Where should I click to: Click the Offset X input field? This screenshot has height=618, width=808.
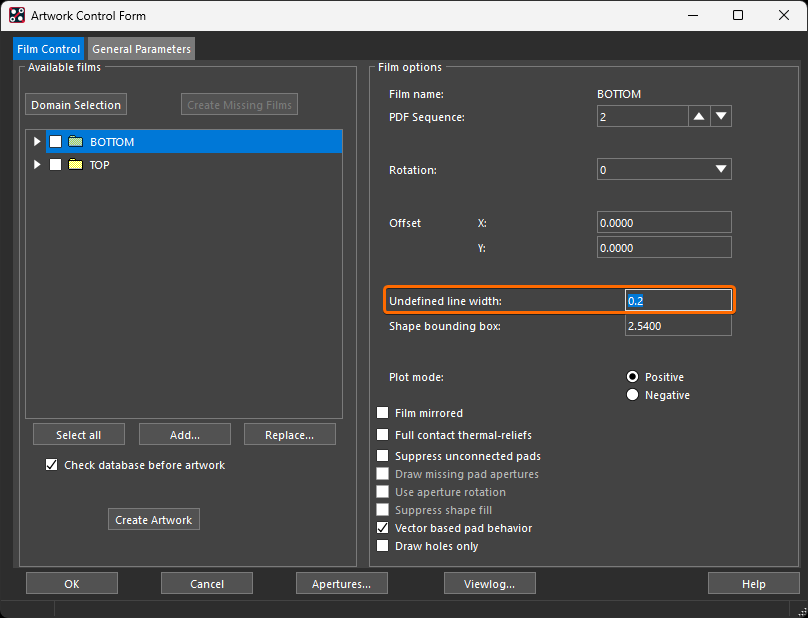pyautogui.click(x=663, y=223)
